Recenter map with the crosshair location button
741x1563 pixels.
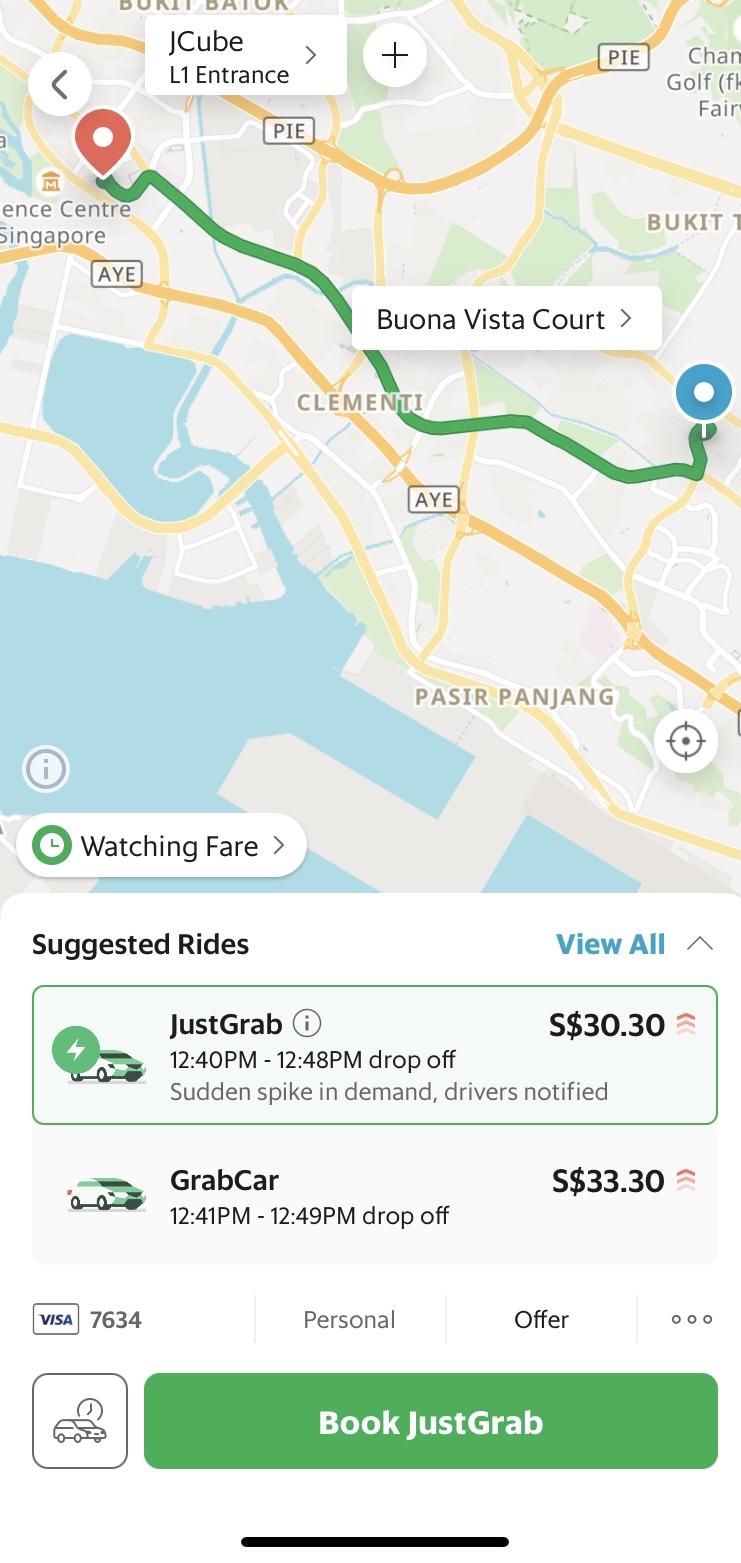686,742
